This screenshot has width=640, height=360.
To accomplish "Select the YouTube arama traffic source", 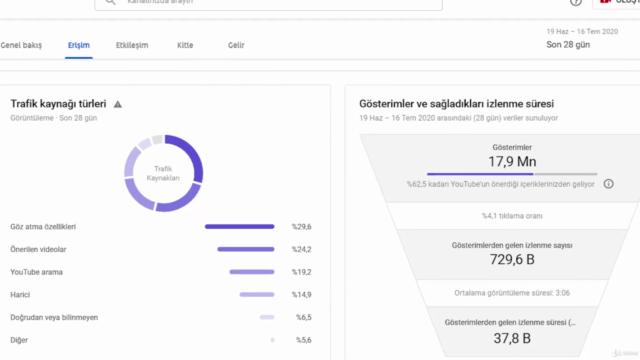I will click(36, 272).
